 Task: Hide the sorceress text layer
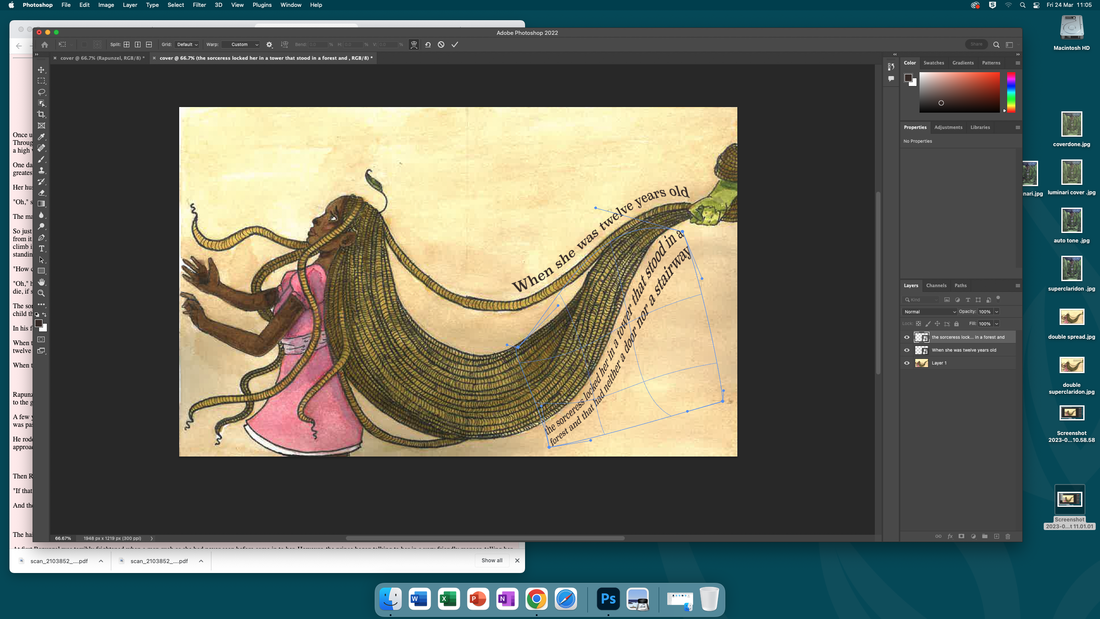[906, 337]
